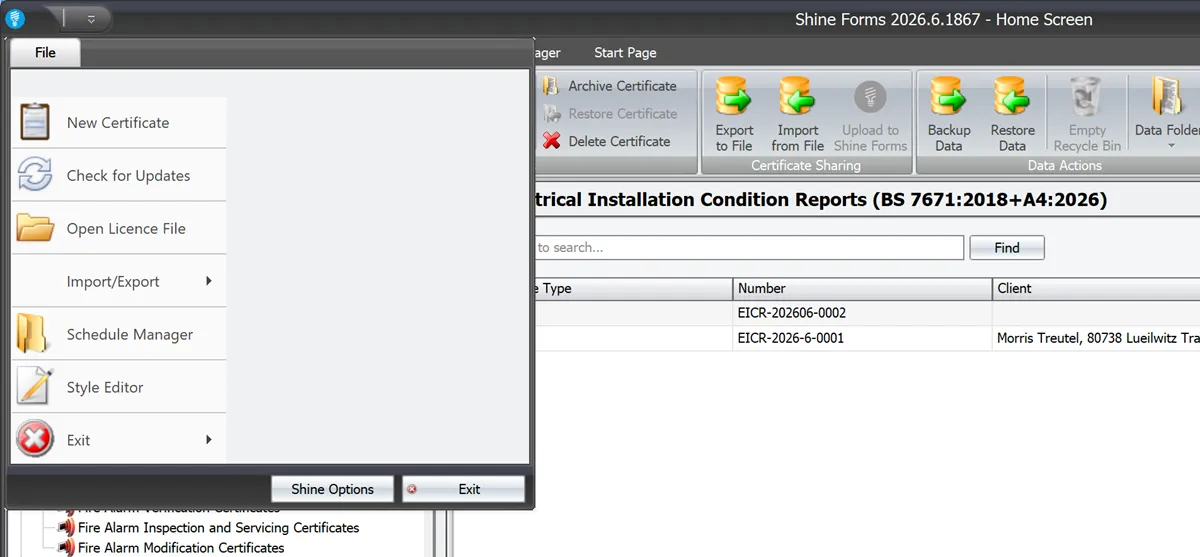Image resolution: width=1200 pixels, height=557 pixels.
Task: Select certificate EICR-2026-6-0001
Action: (x=791, y=338)
